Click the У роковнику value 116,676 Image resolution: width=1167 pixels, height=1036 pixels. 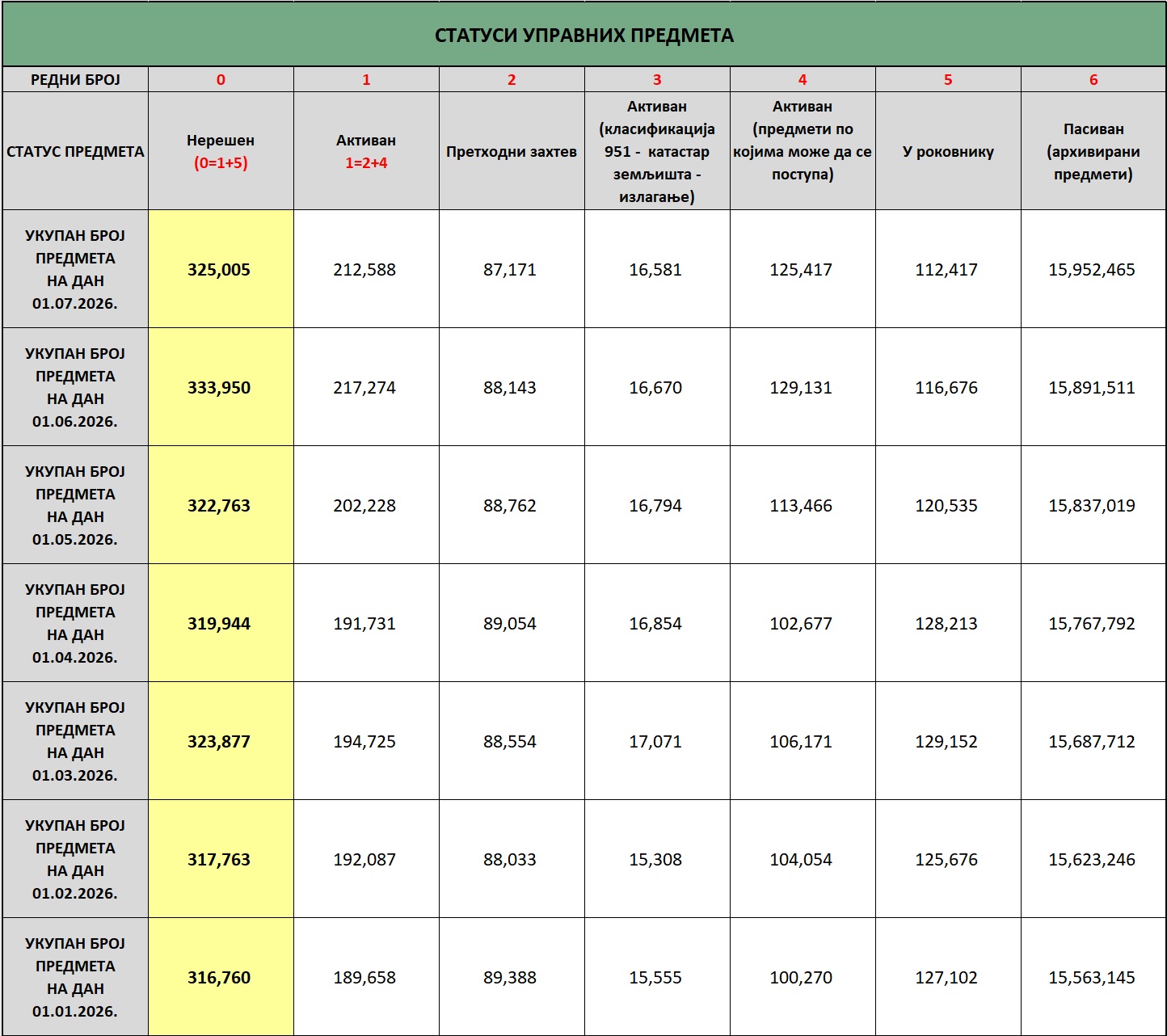coord(946,388)
